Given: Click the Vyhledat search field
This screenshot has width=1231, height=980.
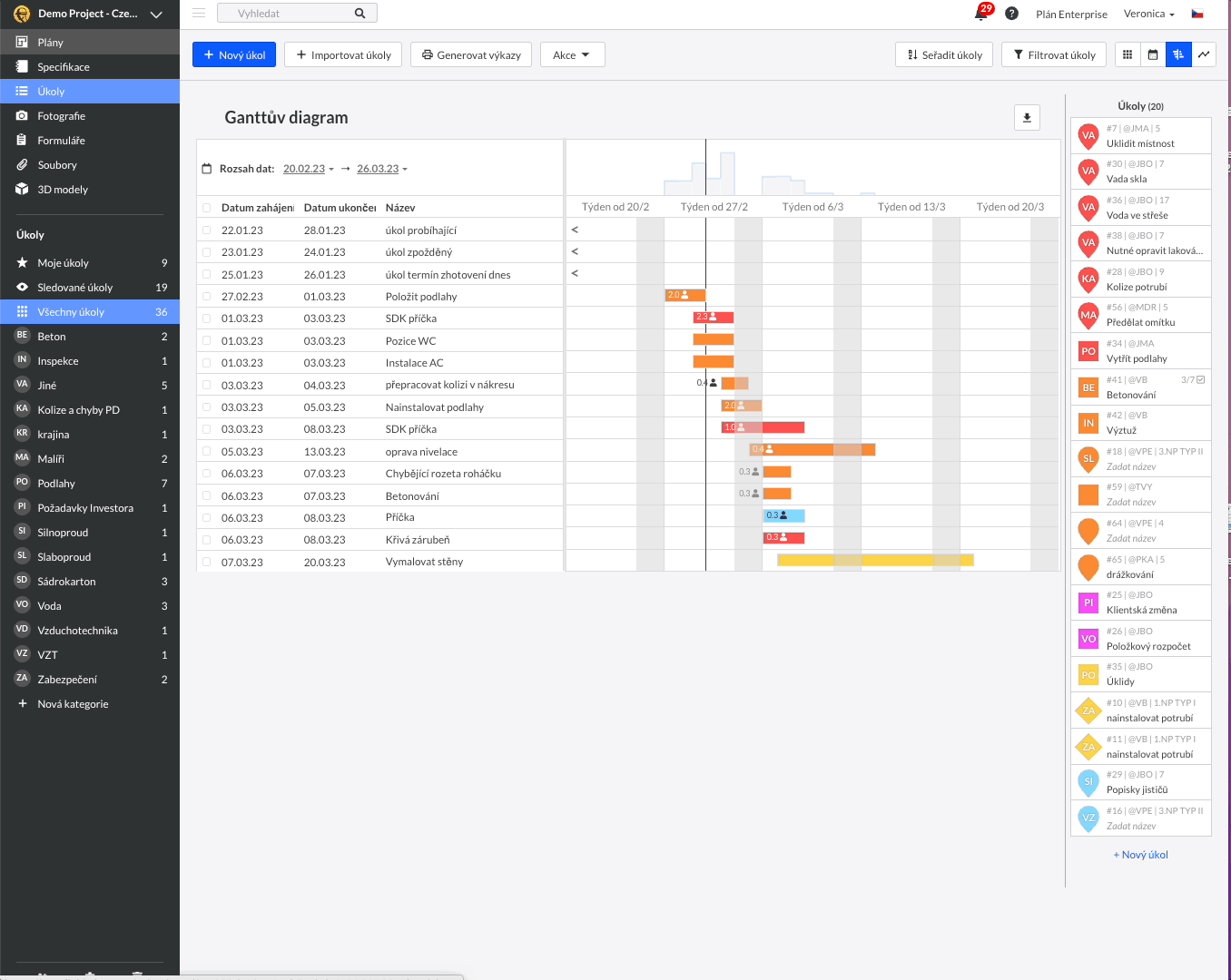Looking at the screenshot, I should click(291, 14).
